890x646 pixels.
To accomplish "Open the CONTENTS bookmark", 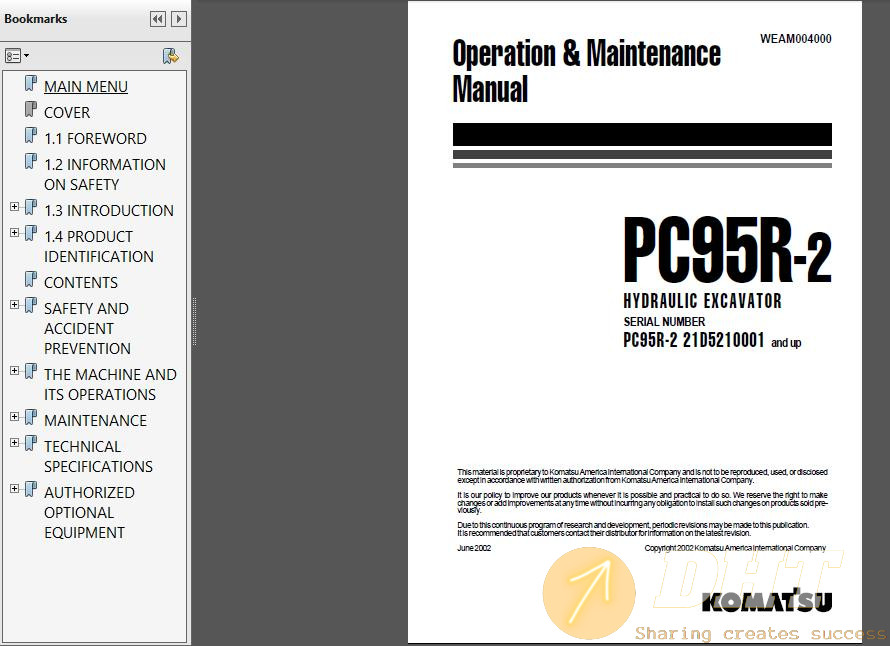I will [81, 283].
